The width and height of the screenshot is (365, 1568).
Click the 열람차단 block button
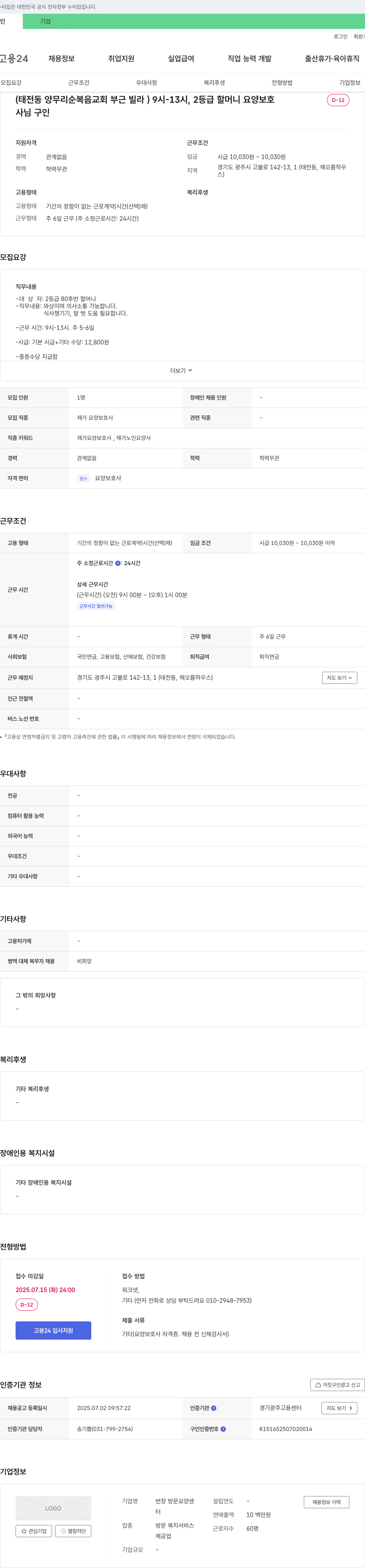click(x=73, y=1531)
